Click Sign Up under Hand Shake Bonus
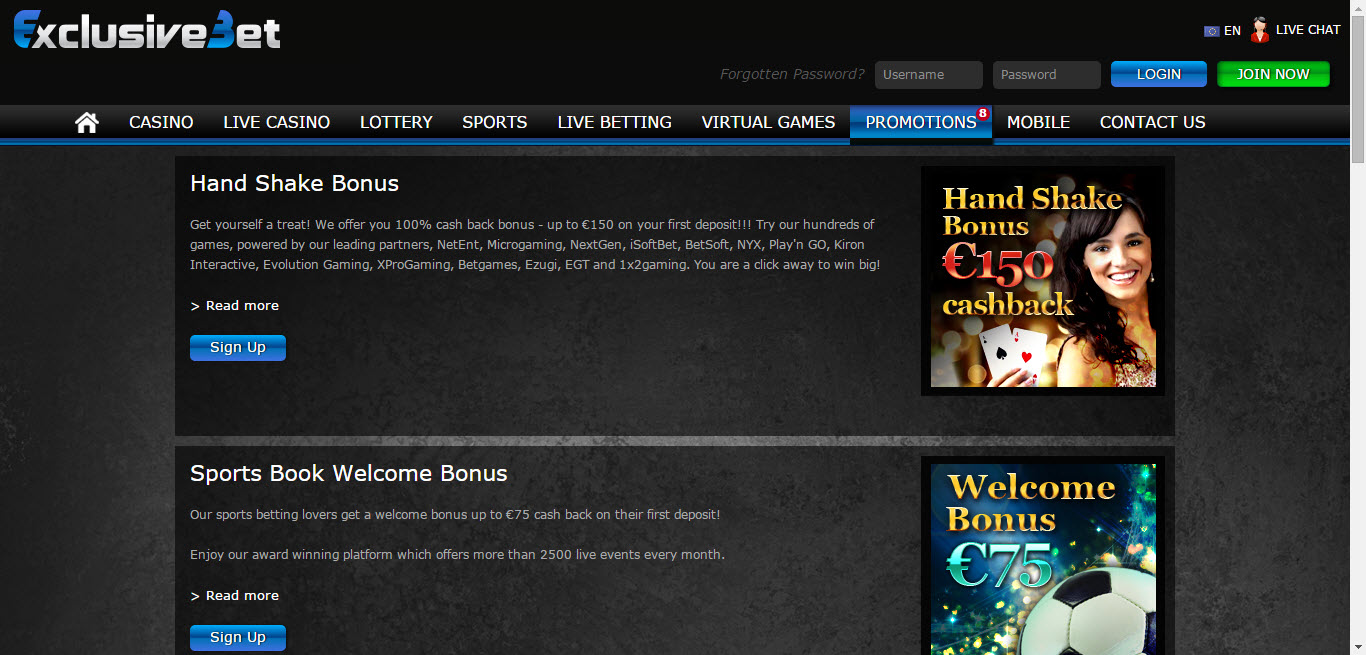Viewport: 1366px width, 655px height. pyautogui.click(x=238, y=347)
